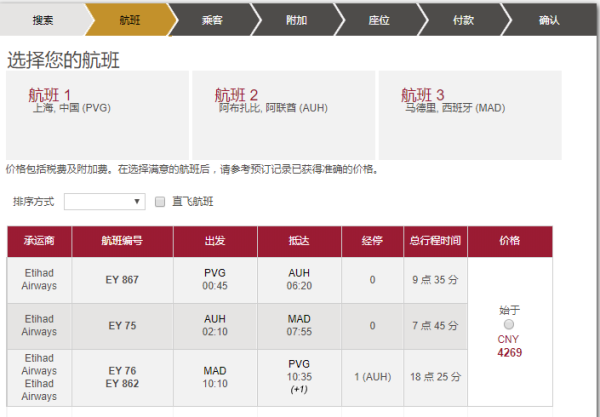Click the 搜索 step tab

point(42,19)
